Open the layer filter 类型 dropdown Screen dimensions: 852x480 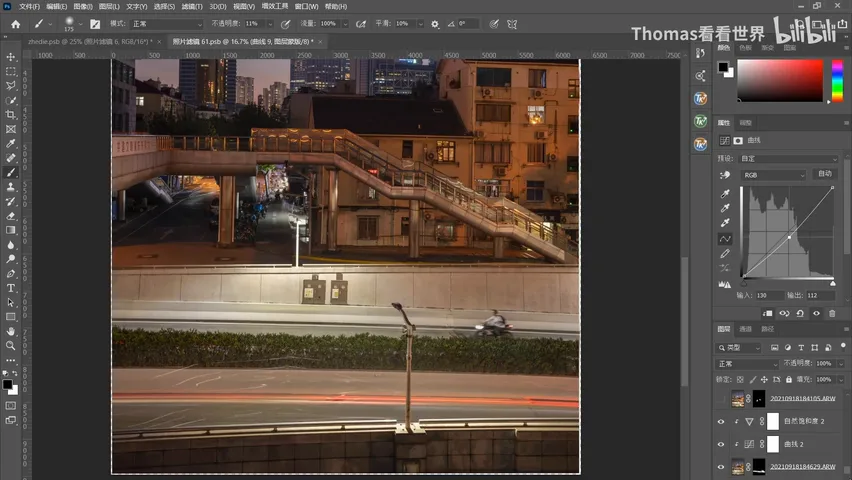coord(739,347)
